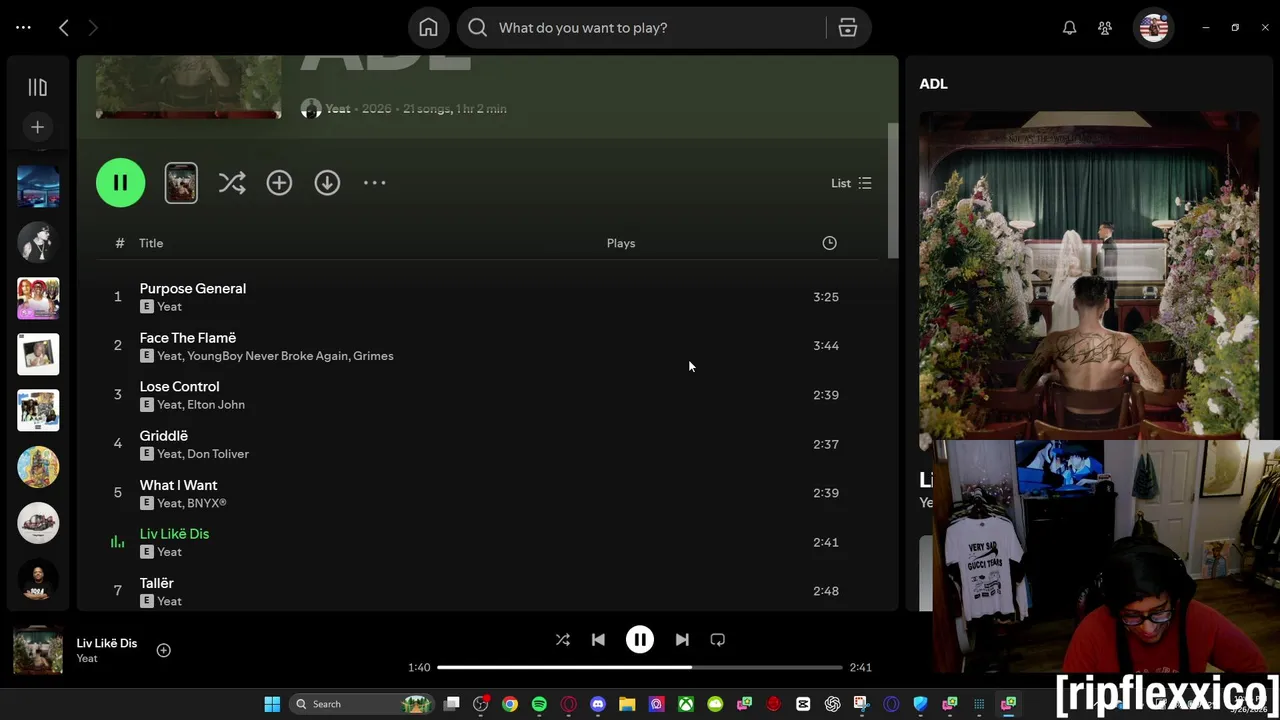Go back with the left arrow
The image size is (1280, 720).
(64, 28)
